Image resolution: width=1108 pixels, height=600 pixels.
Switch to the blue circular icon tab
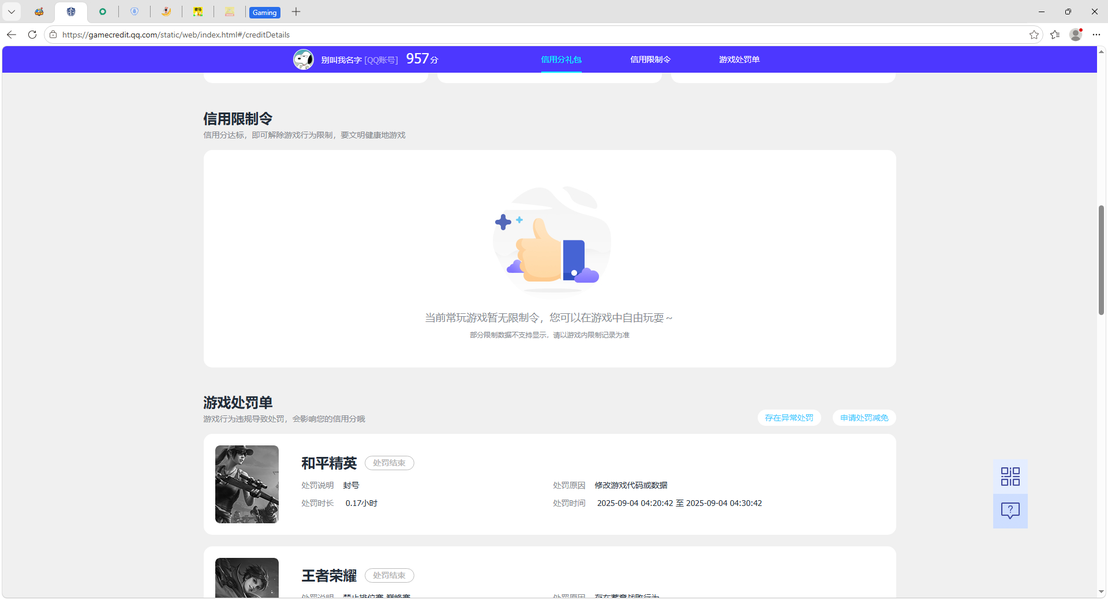(134, 12)
